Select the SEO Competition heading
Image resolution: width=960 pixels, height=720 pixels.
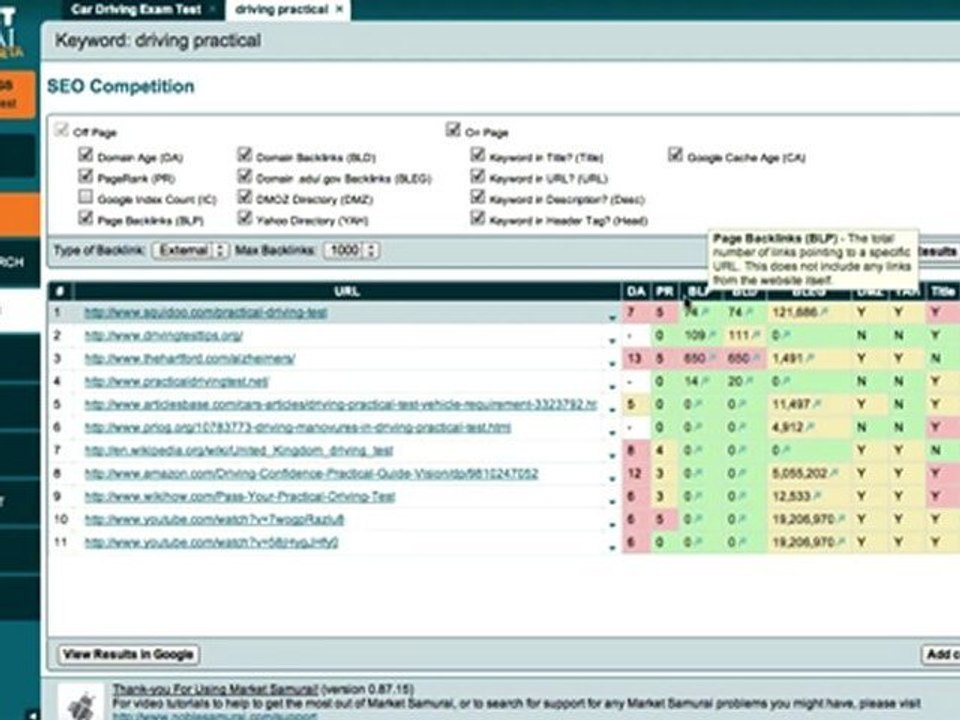click(121, 86)
